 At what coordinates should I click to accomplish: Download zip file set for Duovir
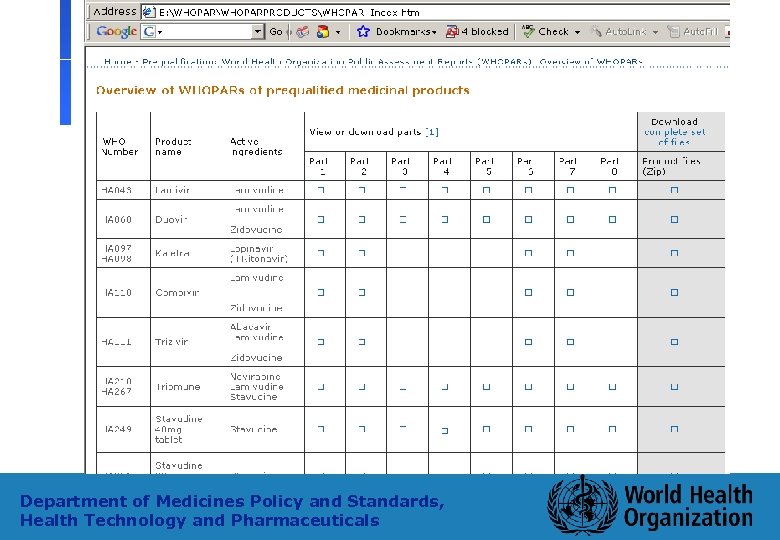coord(674,219)
